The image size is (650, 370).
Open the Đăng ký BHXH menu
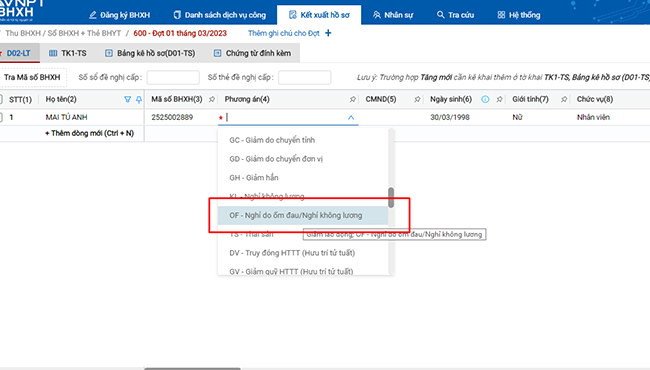point(119,15)
